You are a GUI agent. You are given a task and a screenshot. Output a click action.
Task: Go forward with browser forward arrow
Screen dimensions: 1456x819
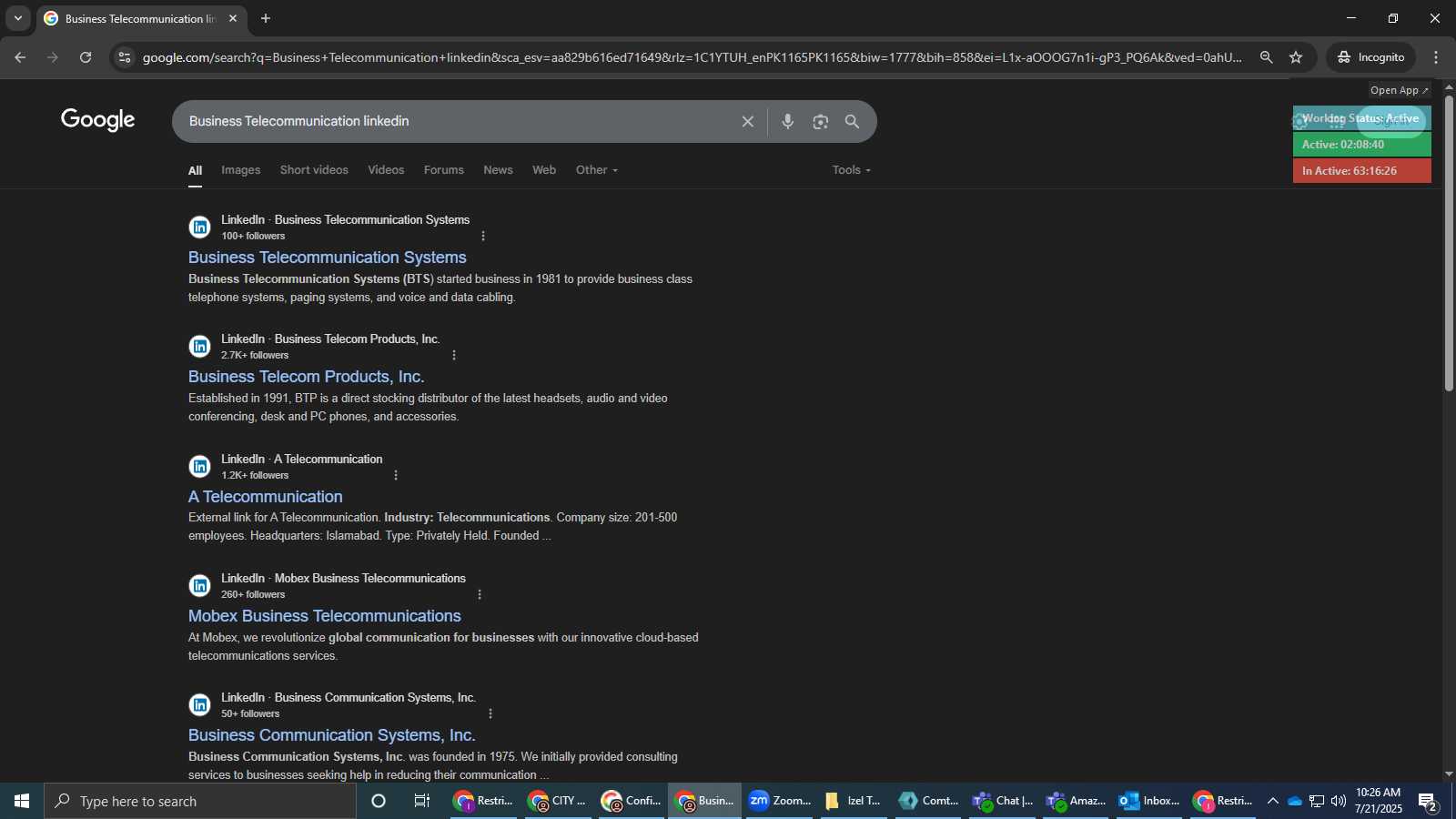(x=53, y=57)
